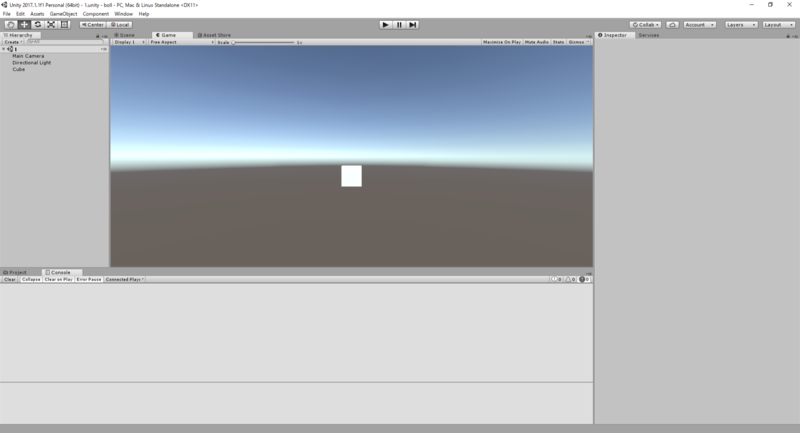The width and height of the screenshot is (800, 433).
Task: Toggle pivot mode Center button
Action: click(92, 24)
